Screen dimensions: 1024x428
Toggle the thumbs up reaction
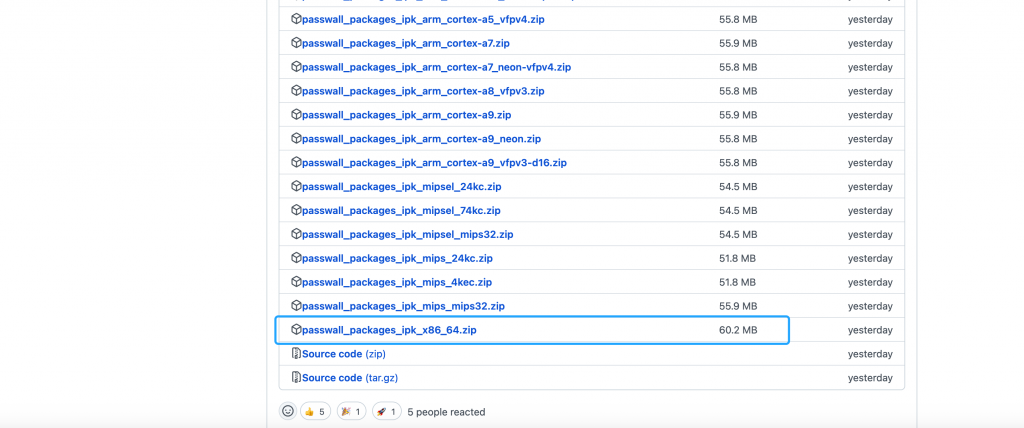[x=315, y=412]
